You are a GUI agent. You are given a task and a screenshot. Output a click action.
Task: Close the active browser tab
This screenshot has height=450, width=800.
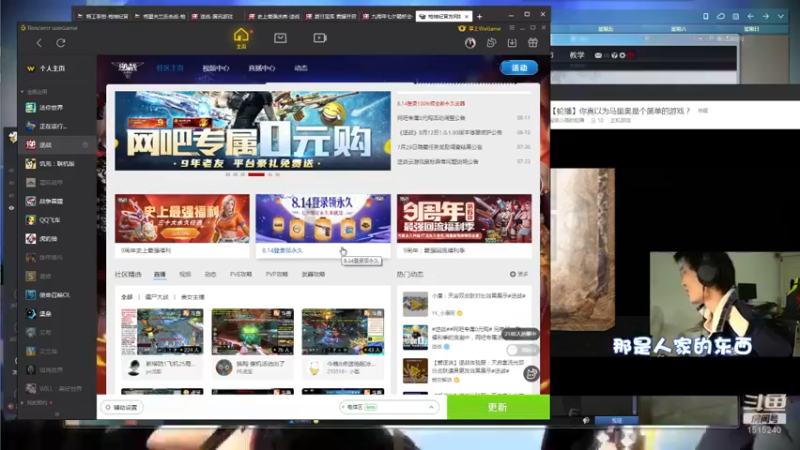[466, 17]
